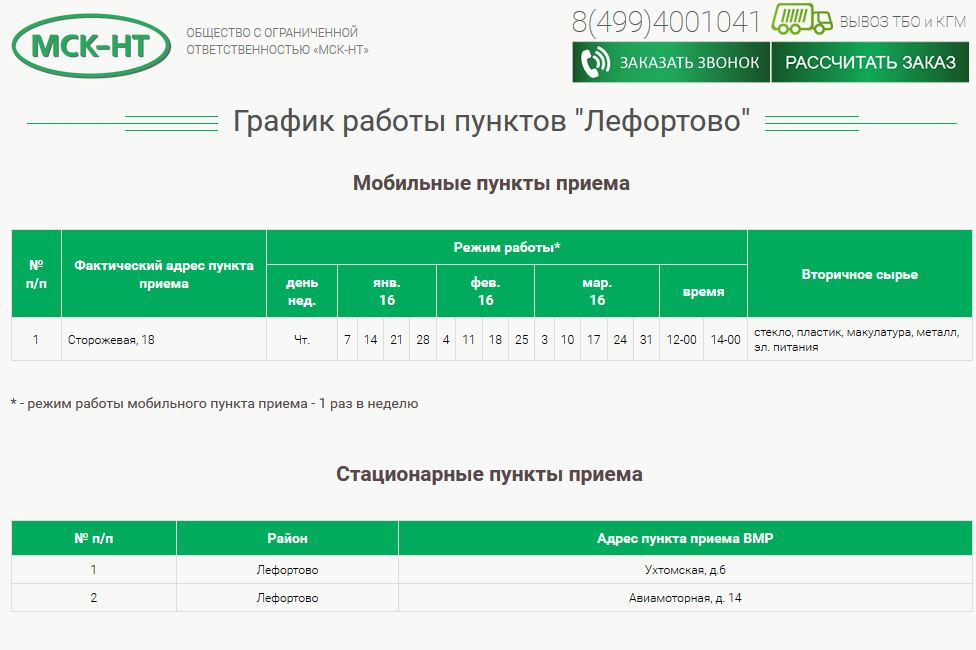The height and width of the screenshot is (650, 976).
Task: Click the Ухтомская, д.6 address cell
Action: (x=685, y=570)
